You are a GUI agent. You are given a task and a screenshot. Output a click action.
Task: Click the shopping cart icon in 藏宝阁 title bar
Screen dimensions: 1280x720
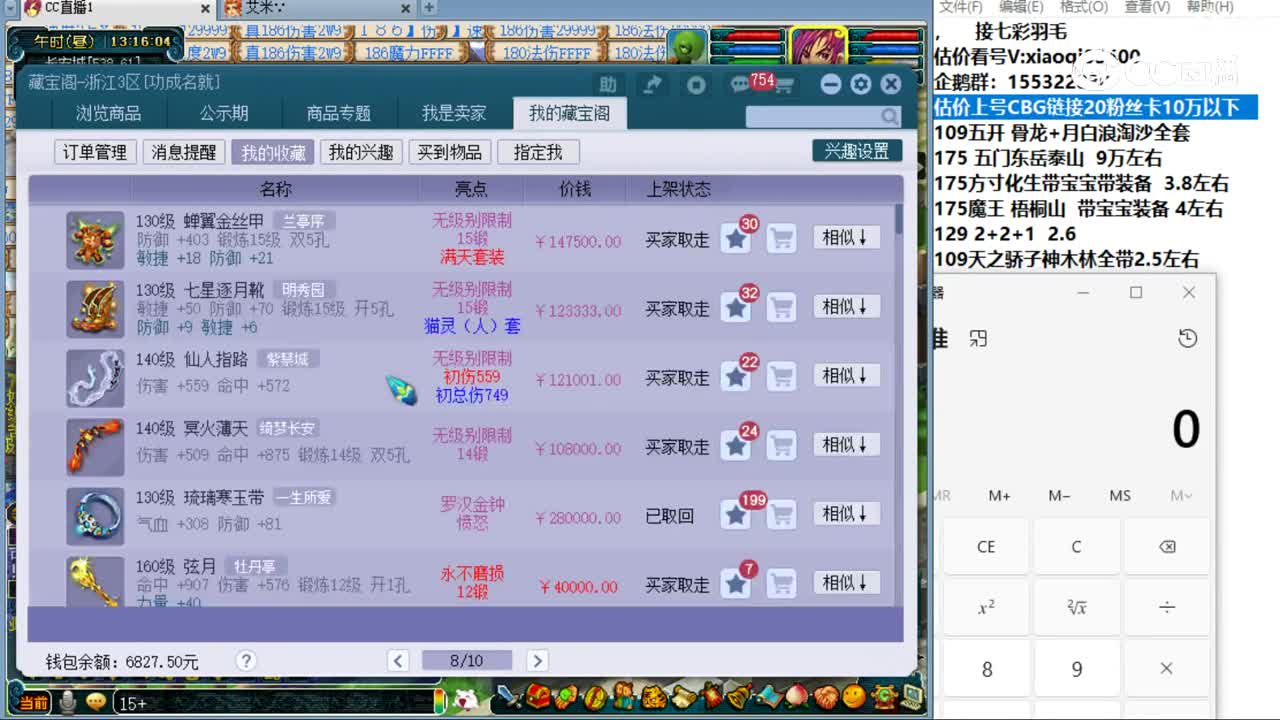[784, 84]
